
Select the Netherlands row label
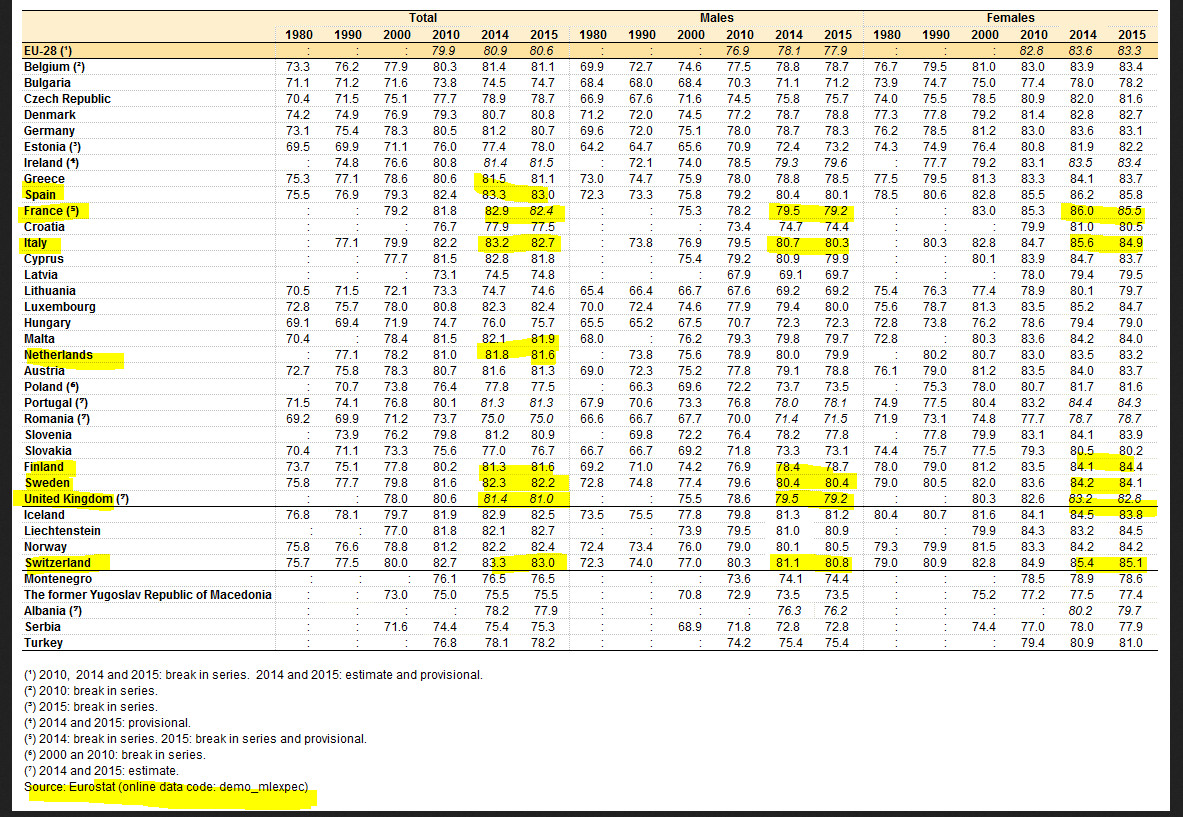click(x=58, y=355)
